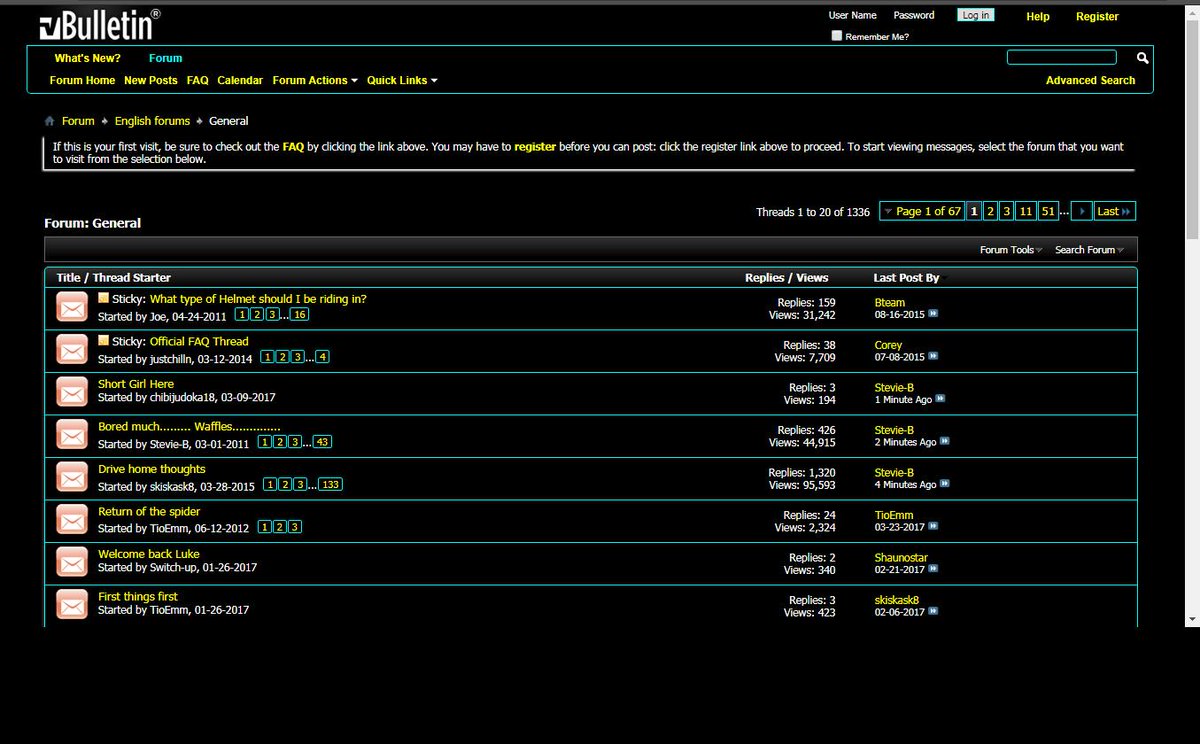Open thread Return of the spider
Screen dimensions: 1200x744
coord(149,511)
